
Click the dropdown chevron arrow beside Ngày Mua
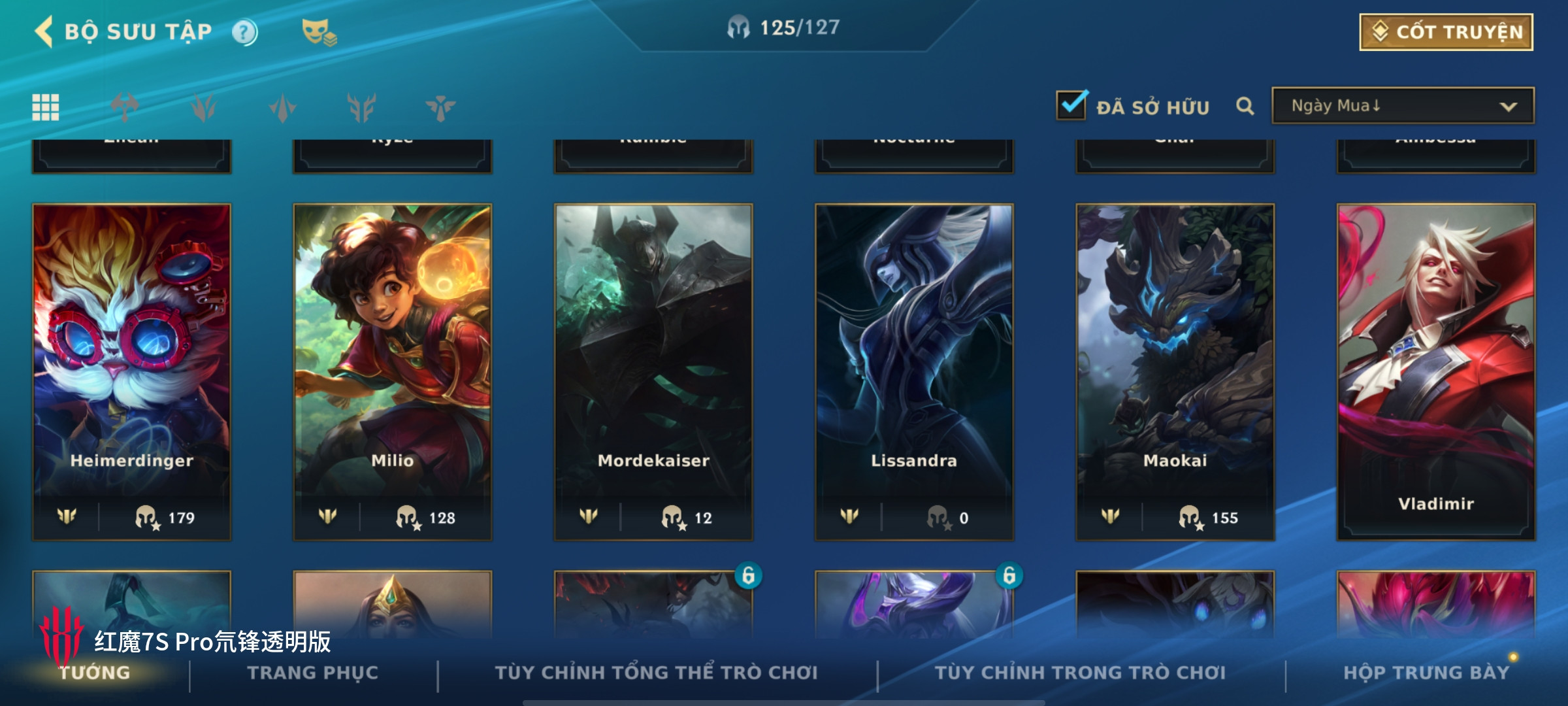click(x=1508, y=107)
